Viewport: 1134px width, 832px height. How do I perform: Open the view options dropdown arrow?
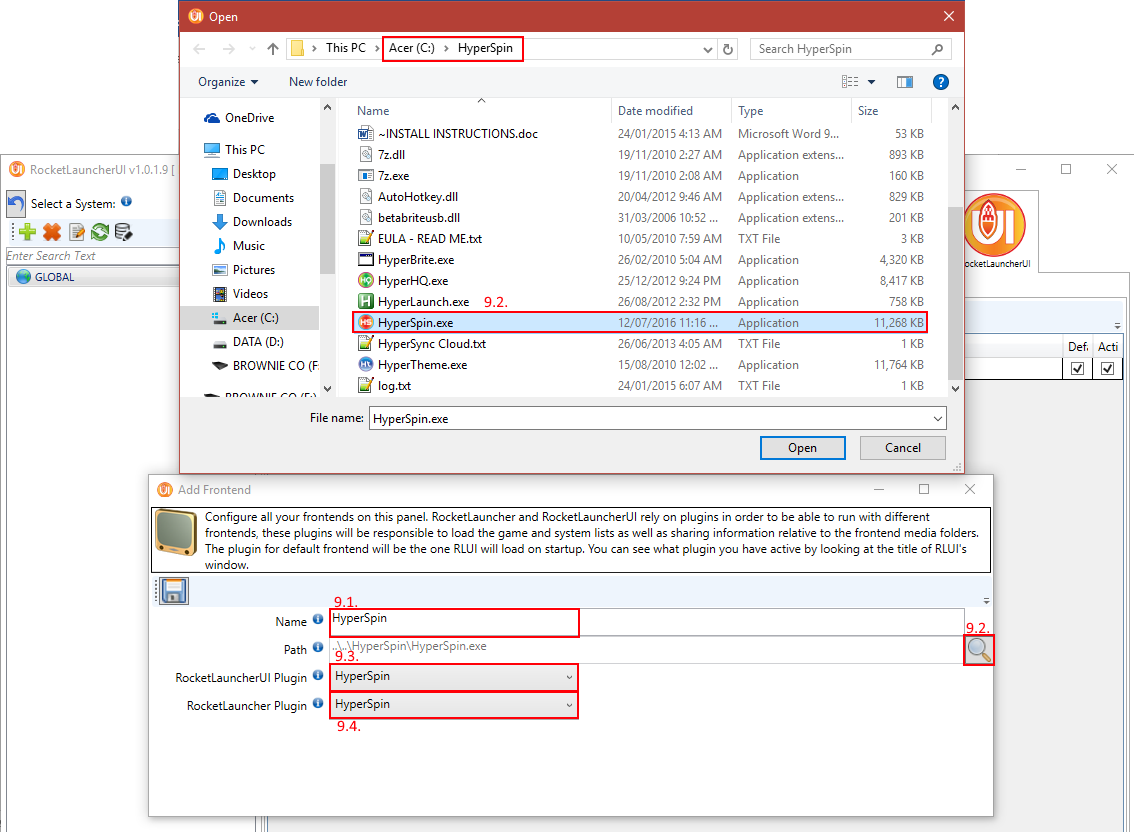point(871,82)
